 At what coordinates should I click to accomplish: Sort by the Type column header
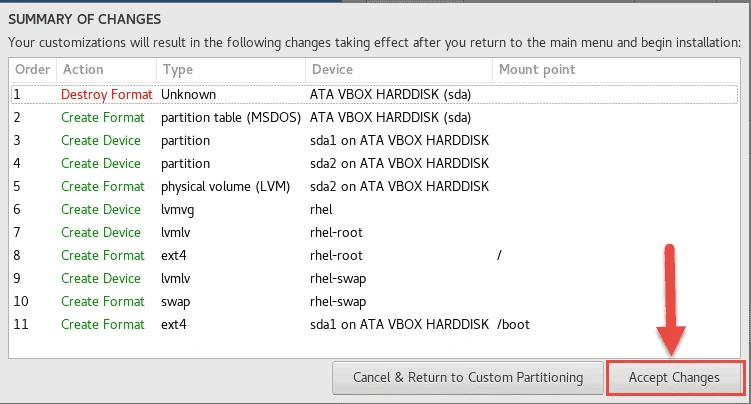click(x=229, y=70)
